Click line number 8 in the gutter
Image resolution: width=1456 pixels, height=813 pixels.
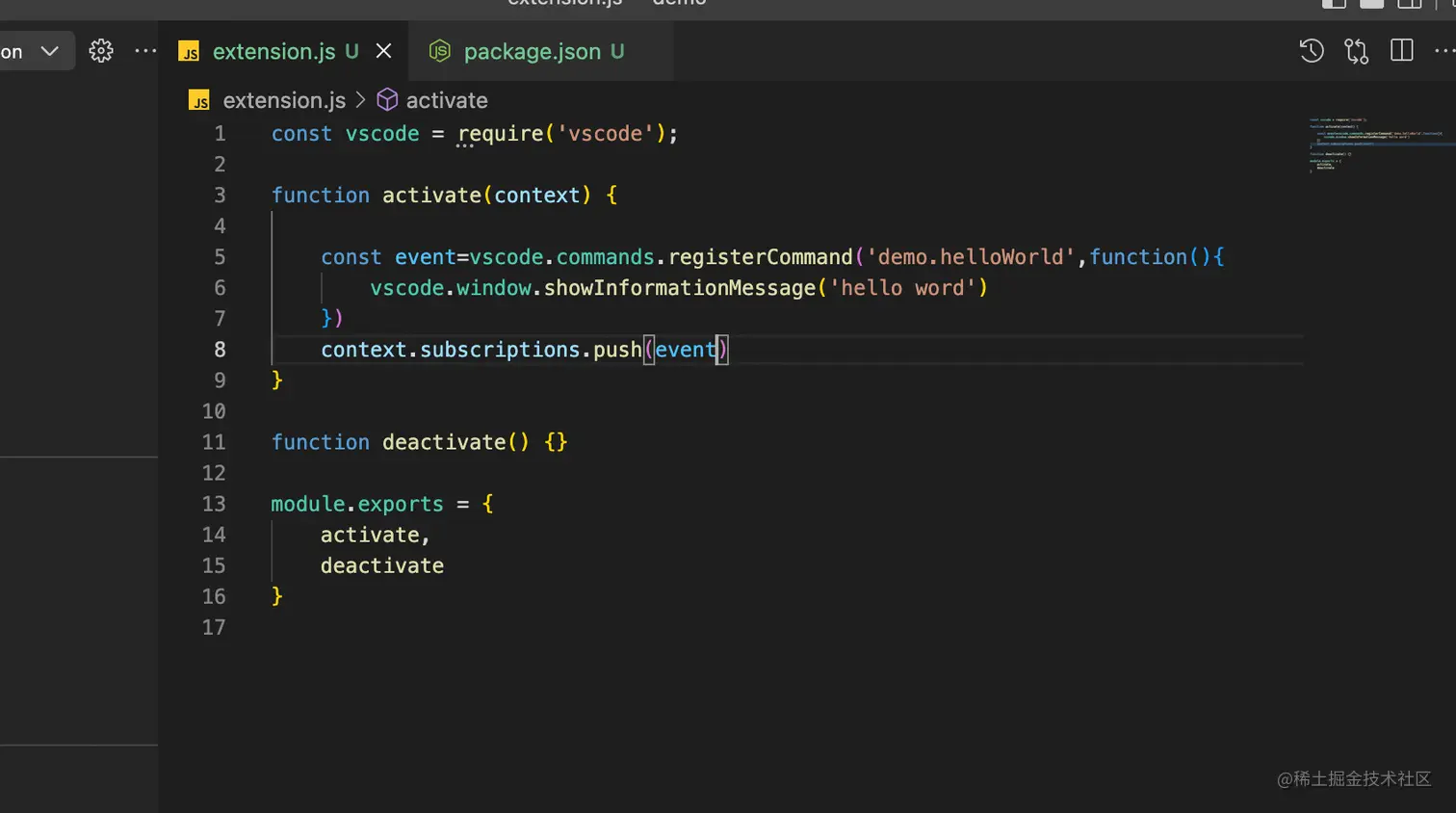pyautogui.click(x=220, y=350)
